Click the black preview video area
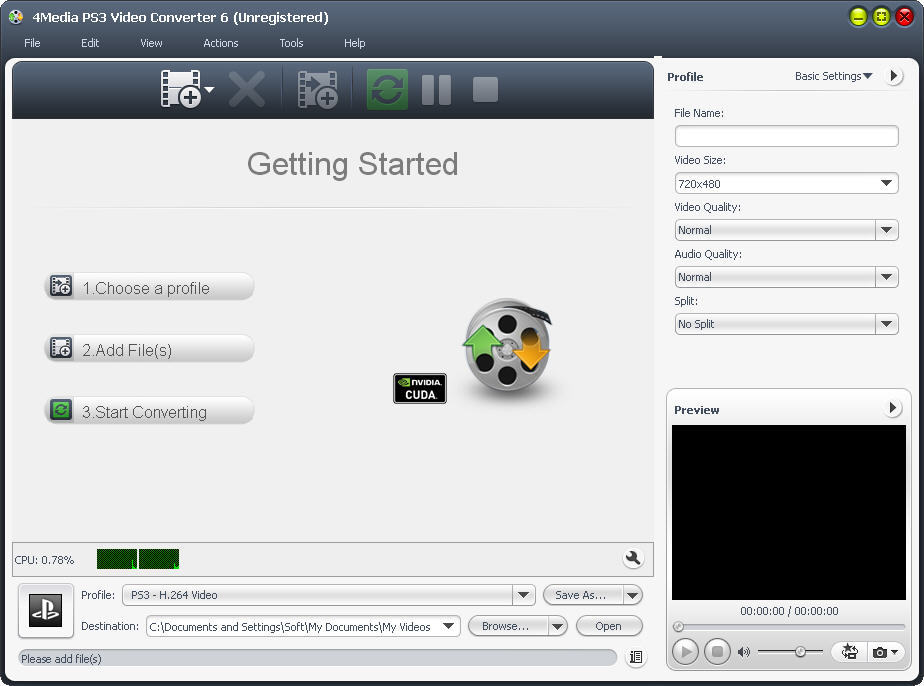This screenshot has width=924, height=686. (x=788, y=512)
